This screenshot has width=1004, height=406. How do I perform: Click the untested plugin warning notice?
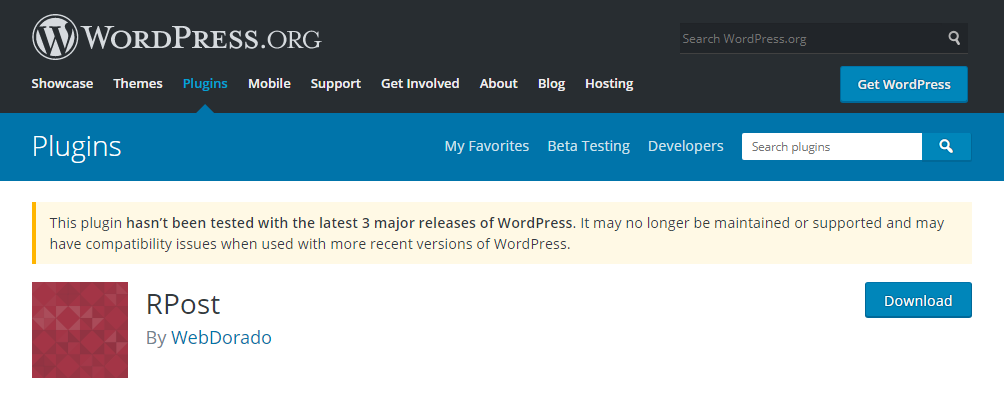point(502,233)
